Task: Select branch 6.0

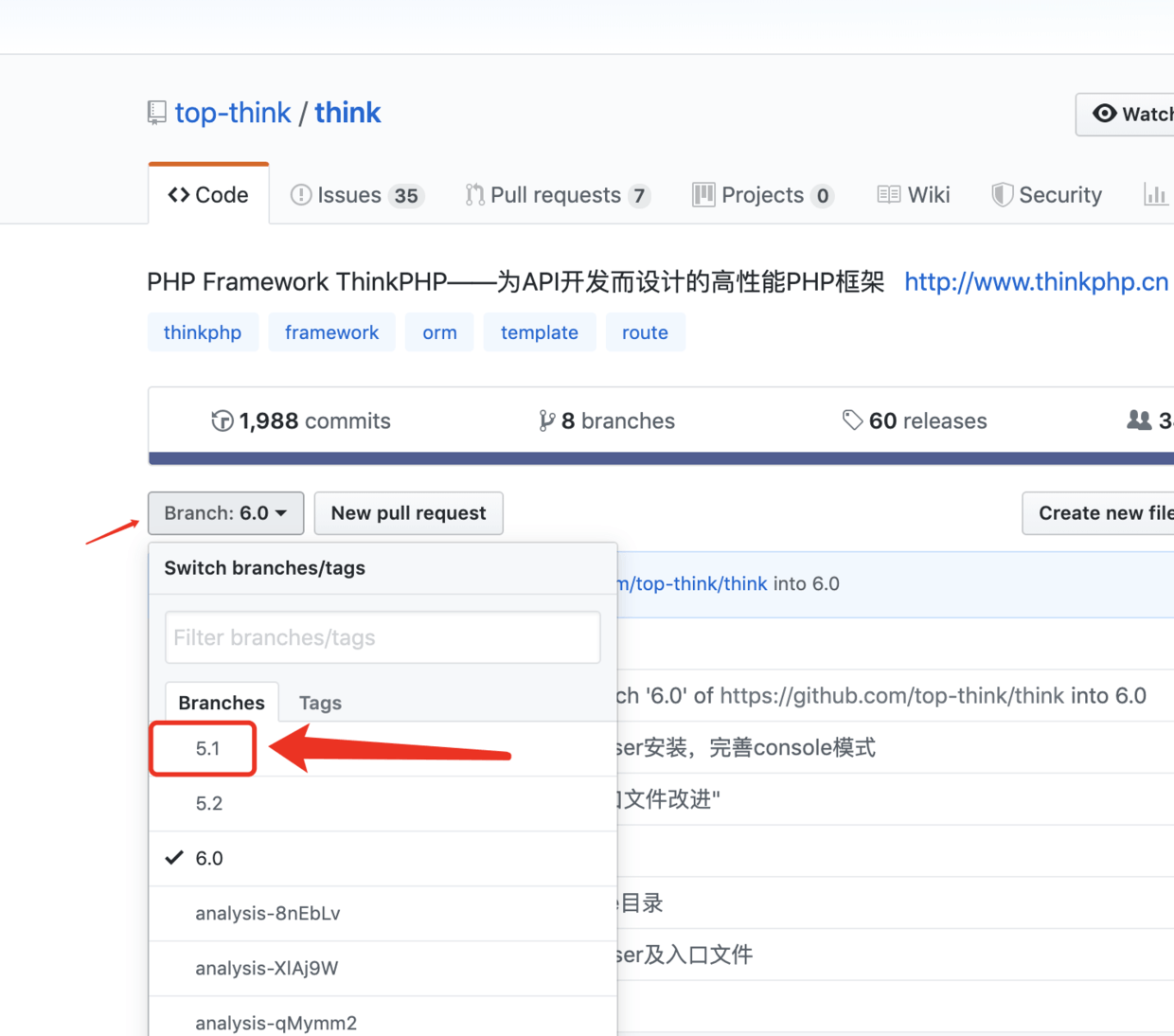Action: tap(382, 859)
